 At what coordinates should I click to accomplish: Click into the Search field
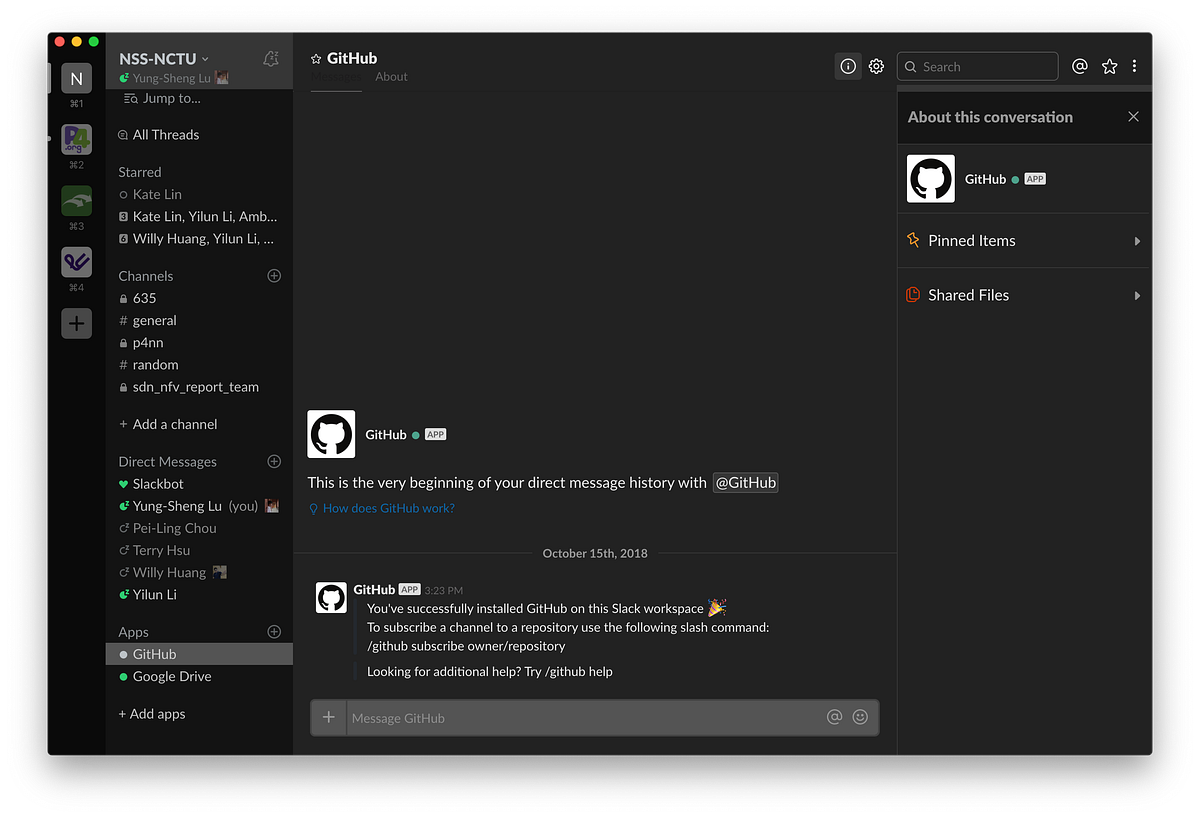pos(977,66)
